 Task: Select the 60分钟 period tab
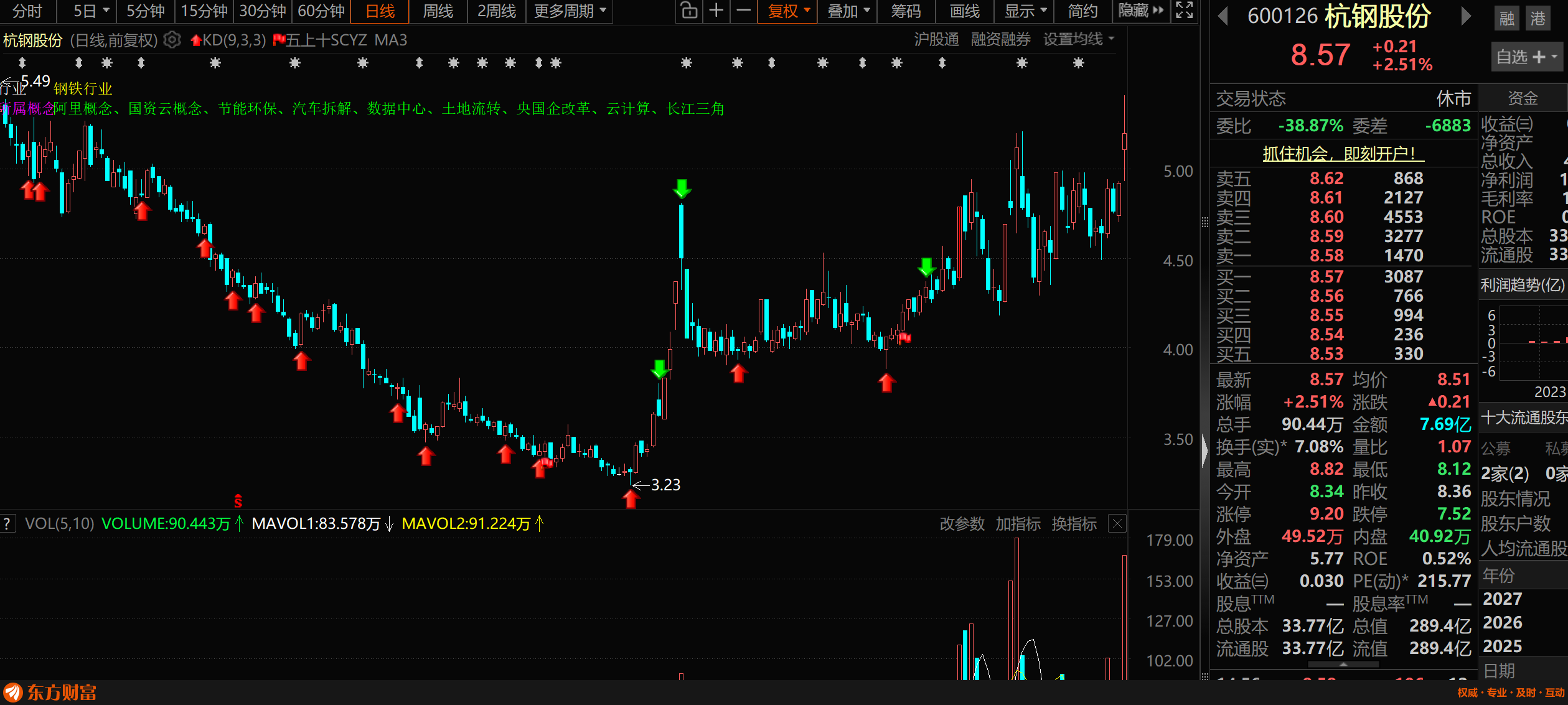coord(321,11)
